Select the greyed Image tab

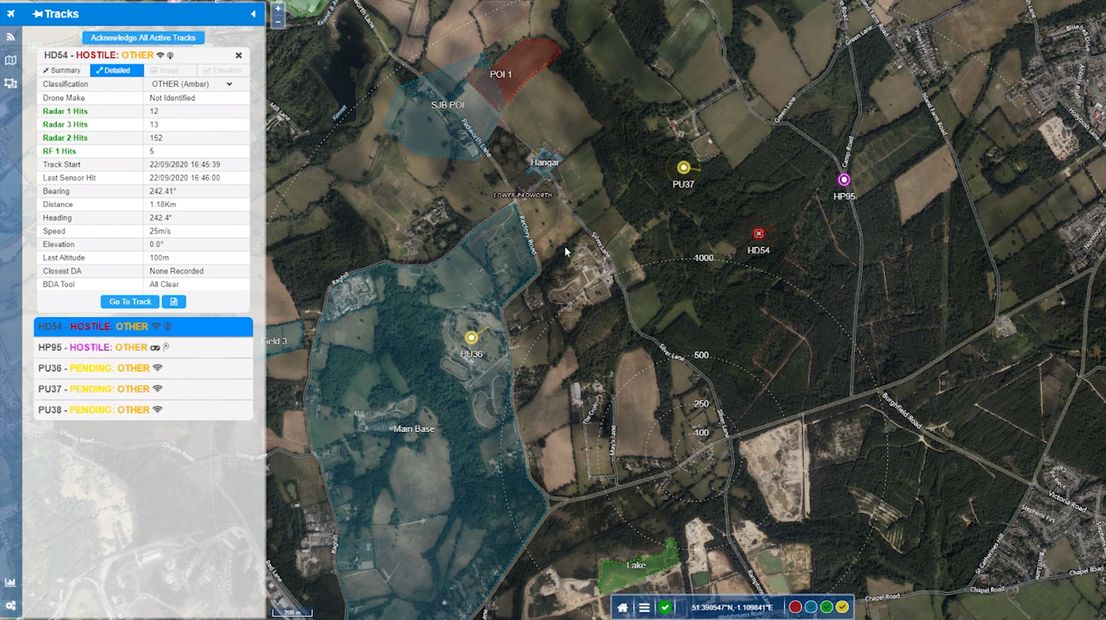click(169, 71)
